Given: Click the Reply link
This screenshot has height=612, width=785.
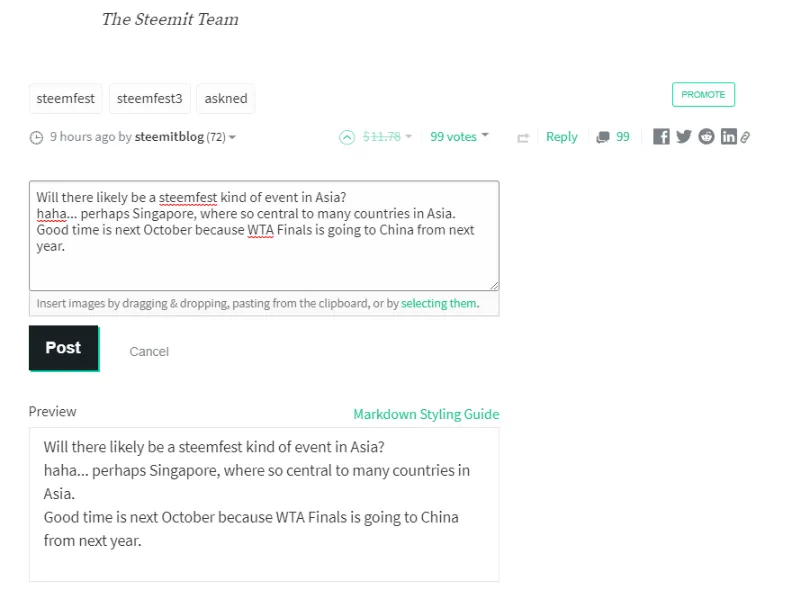Looking at the screenshot, I should pyautogui.click(x=561, y=137).
